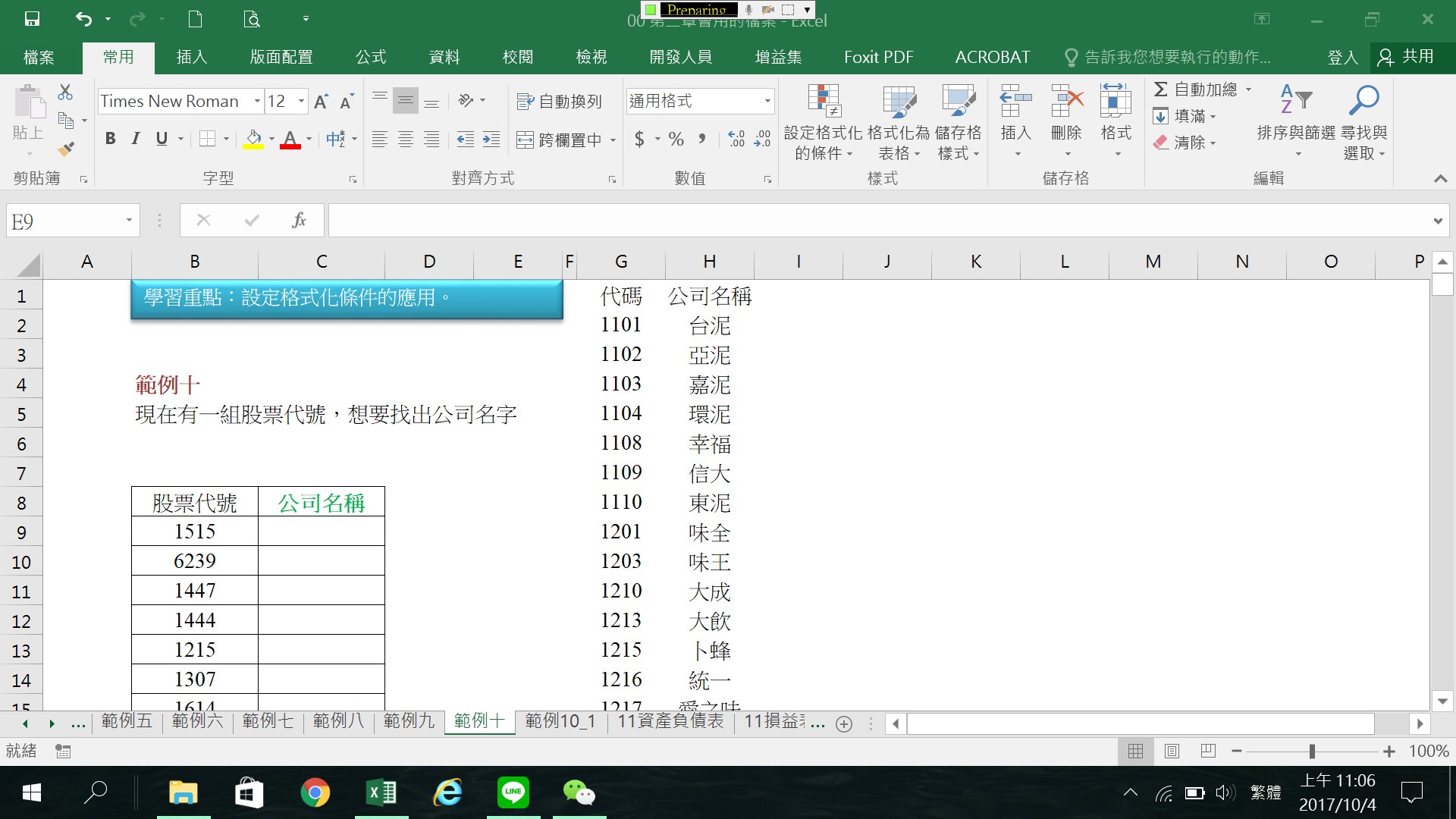Switch to Page Layout view in status bar

coord(1172,752)
